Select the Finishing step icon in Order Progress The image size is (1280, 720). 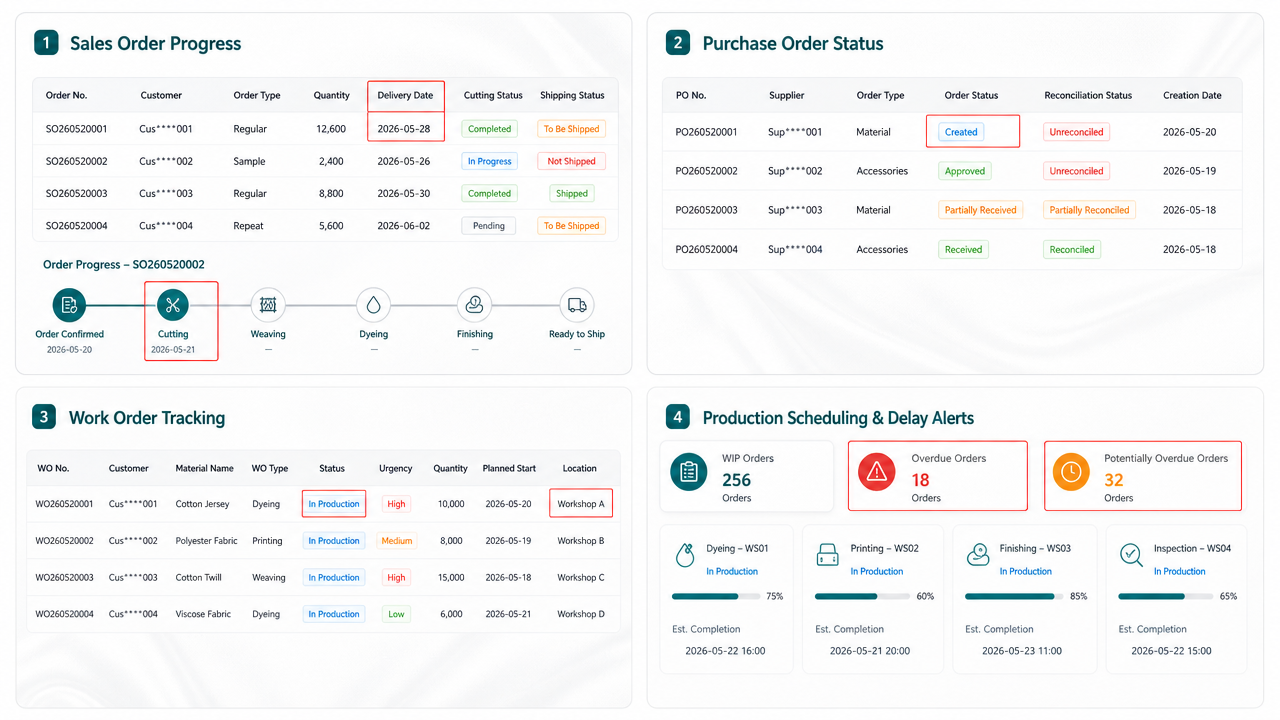(x=475, y=305)
